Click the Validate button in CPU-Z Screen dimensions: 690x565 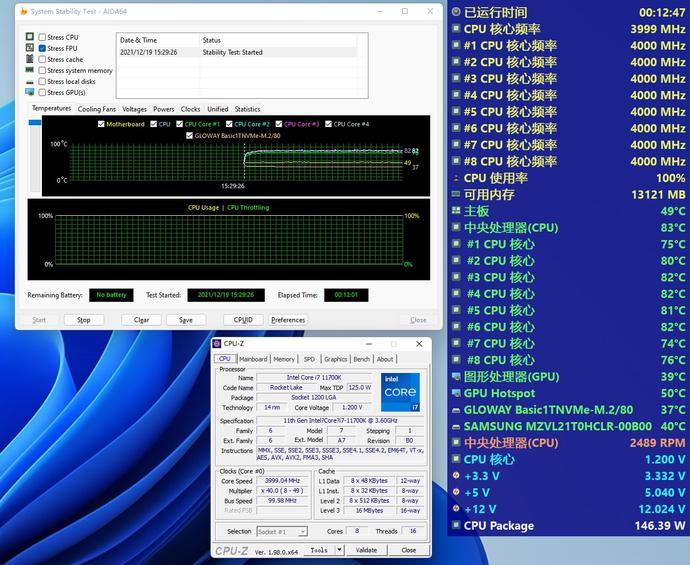click(x=366, y=550)
